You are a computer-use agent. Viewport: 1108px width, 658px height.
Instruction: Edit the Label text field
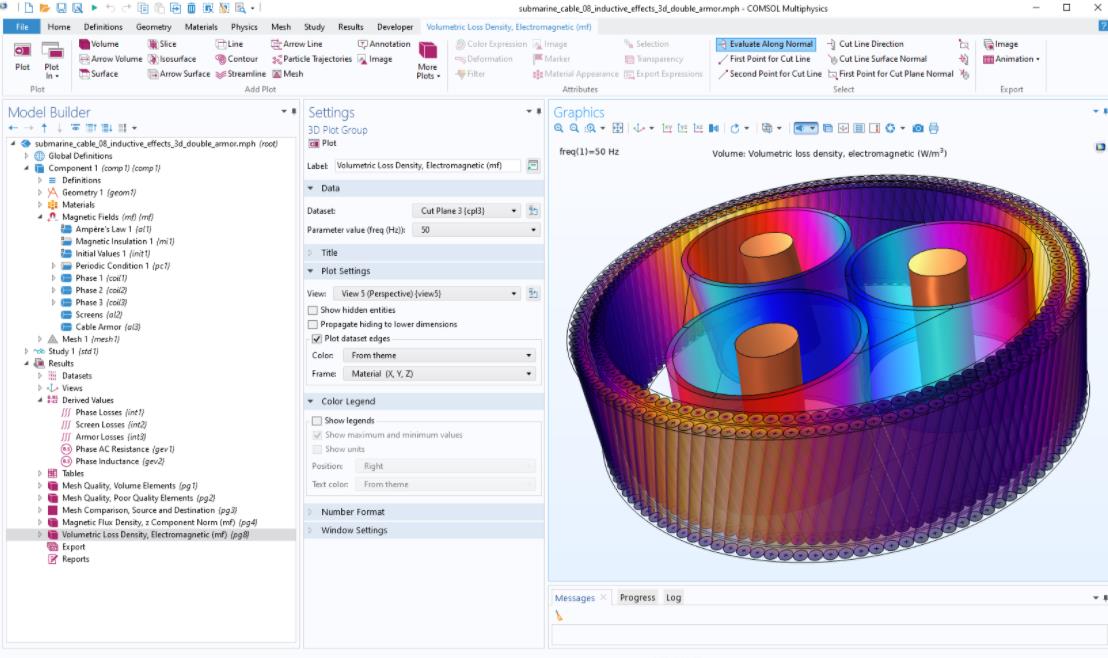click(x=428, y=165)
